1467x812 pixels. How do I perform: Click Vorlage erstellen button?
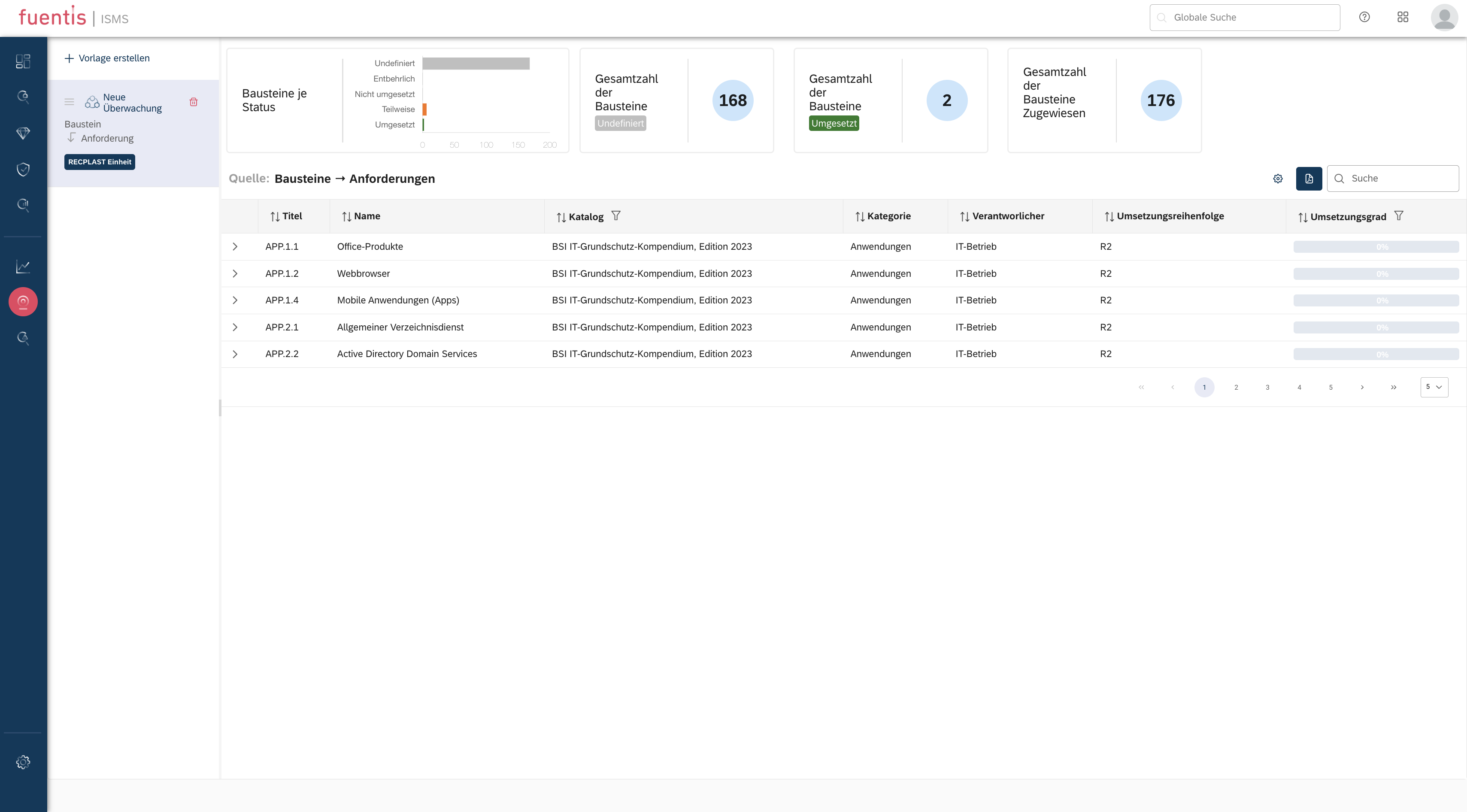coord(107,58)
